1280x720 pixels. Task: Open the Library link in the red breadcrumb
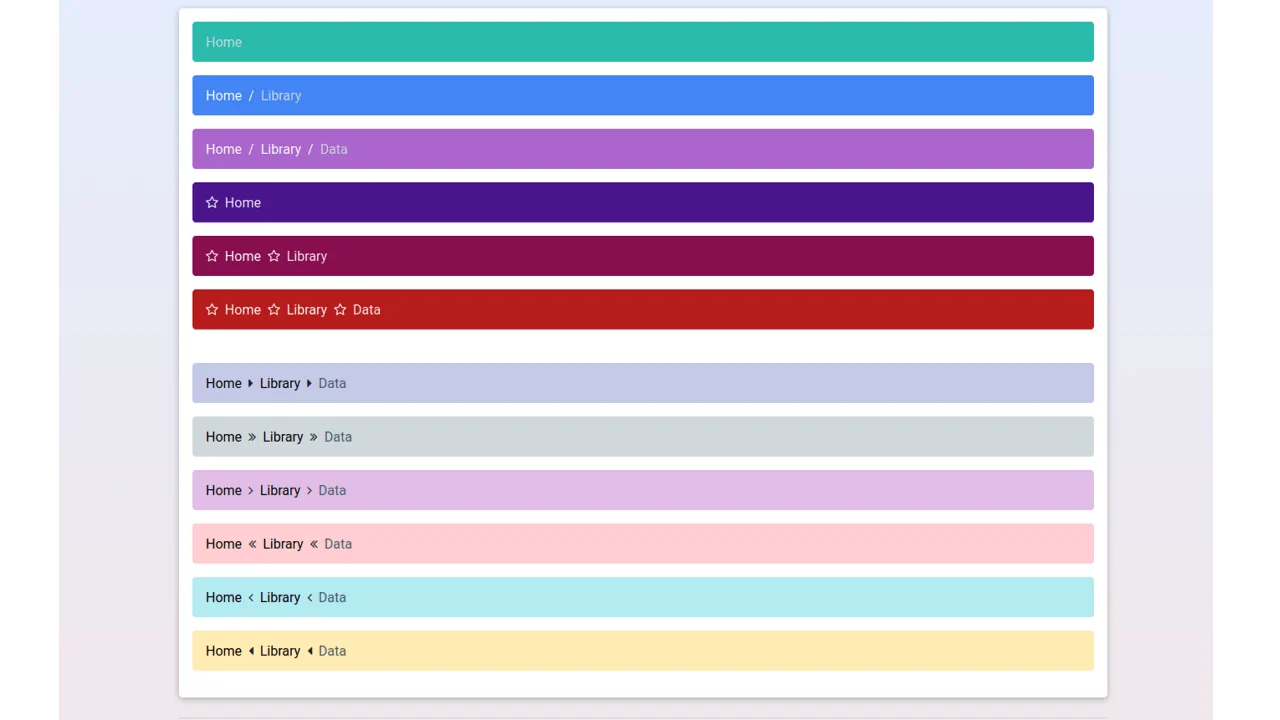point(306,309)
